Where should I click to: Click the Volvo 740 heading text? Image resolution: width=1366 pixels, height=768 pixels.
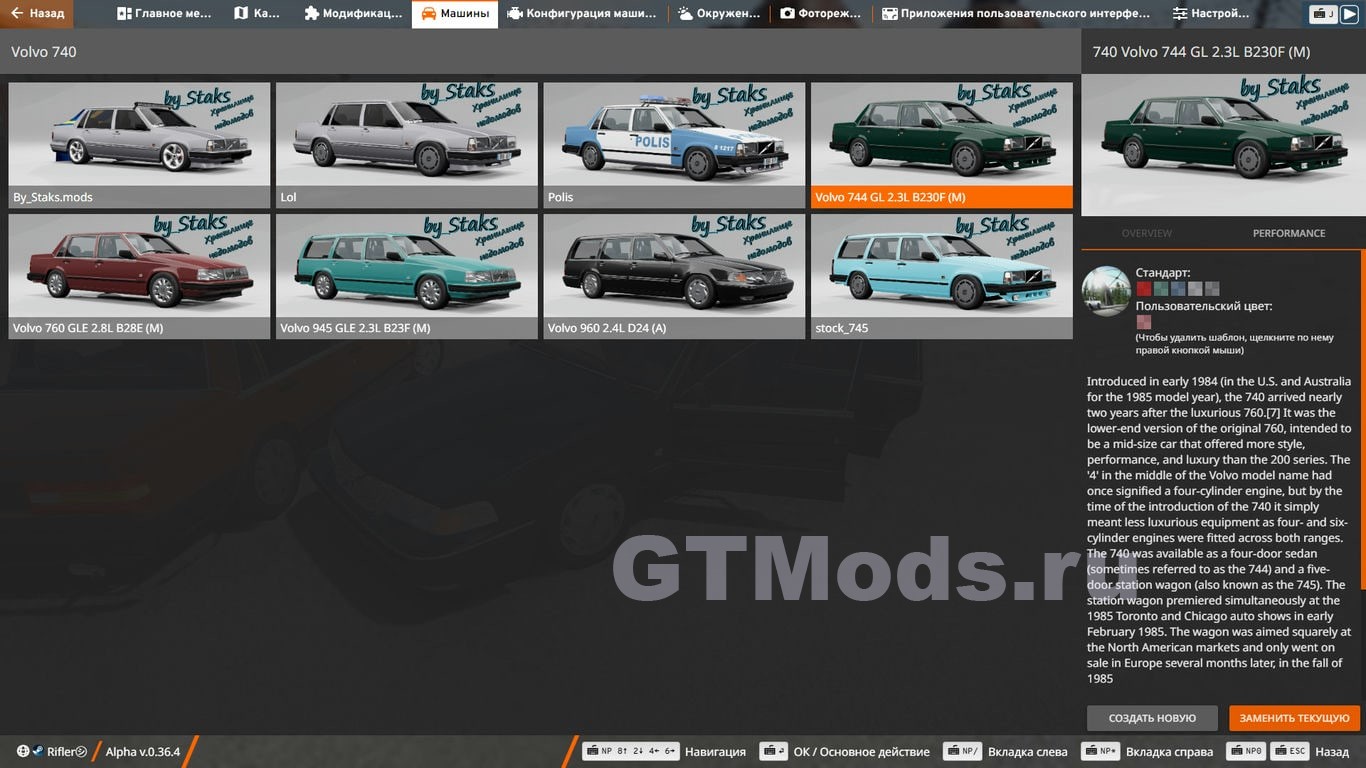click(44, 51)
